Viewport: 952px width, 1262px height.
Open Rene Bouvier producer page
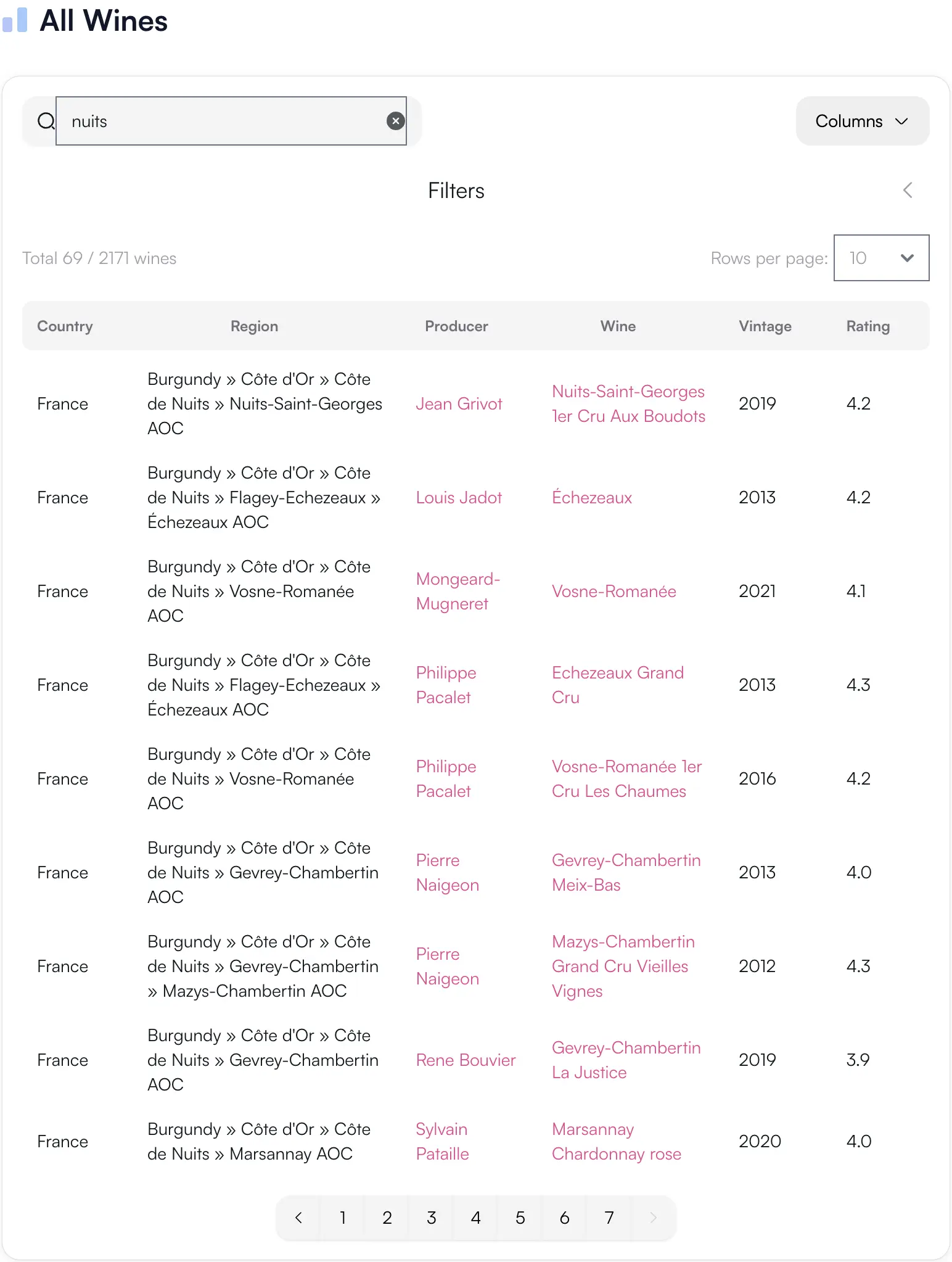[x=466, y=1060]
